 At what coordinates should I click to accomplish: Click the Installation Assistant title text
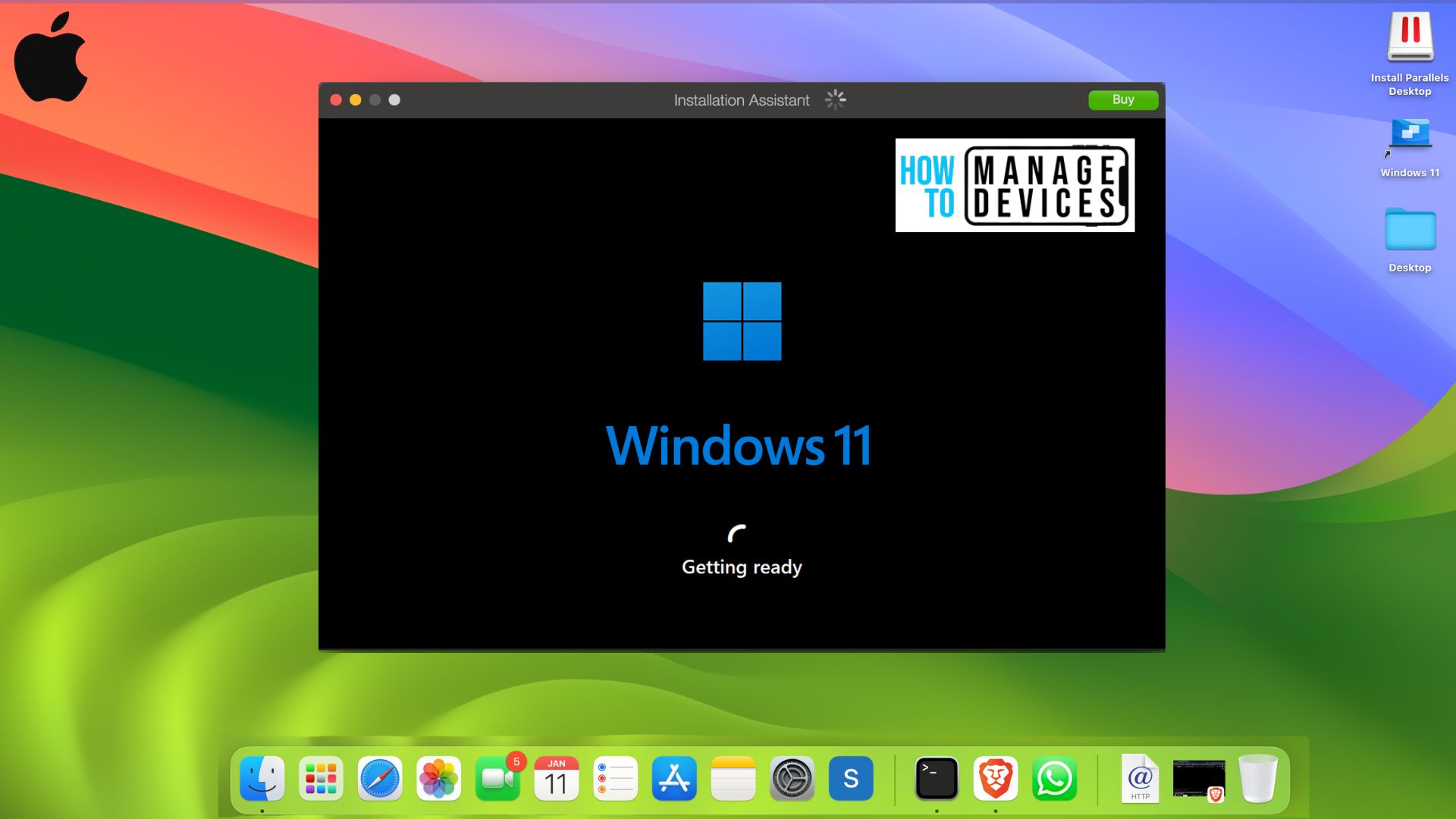[x=742, y=100]
